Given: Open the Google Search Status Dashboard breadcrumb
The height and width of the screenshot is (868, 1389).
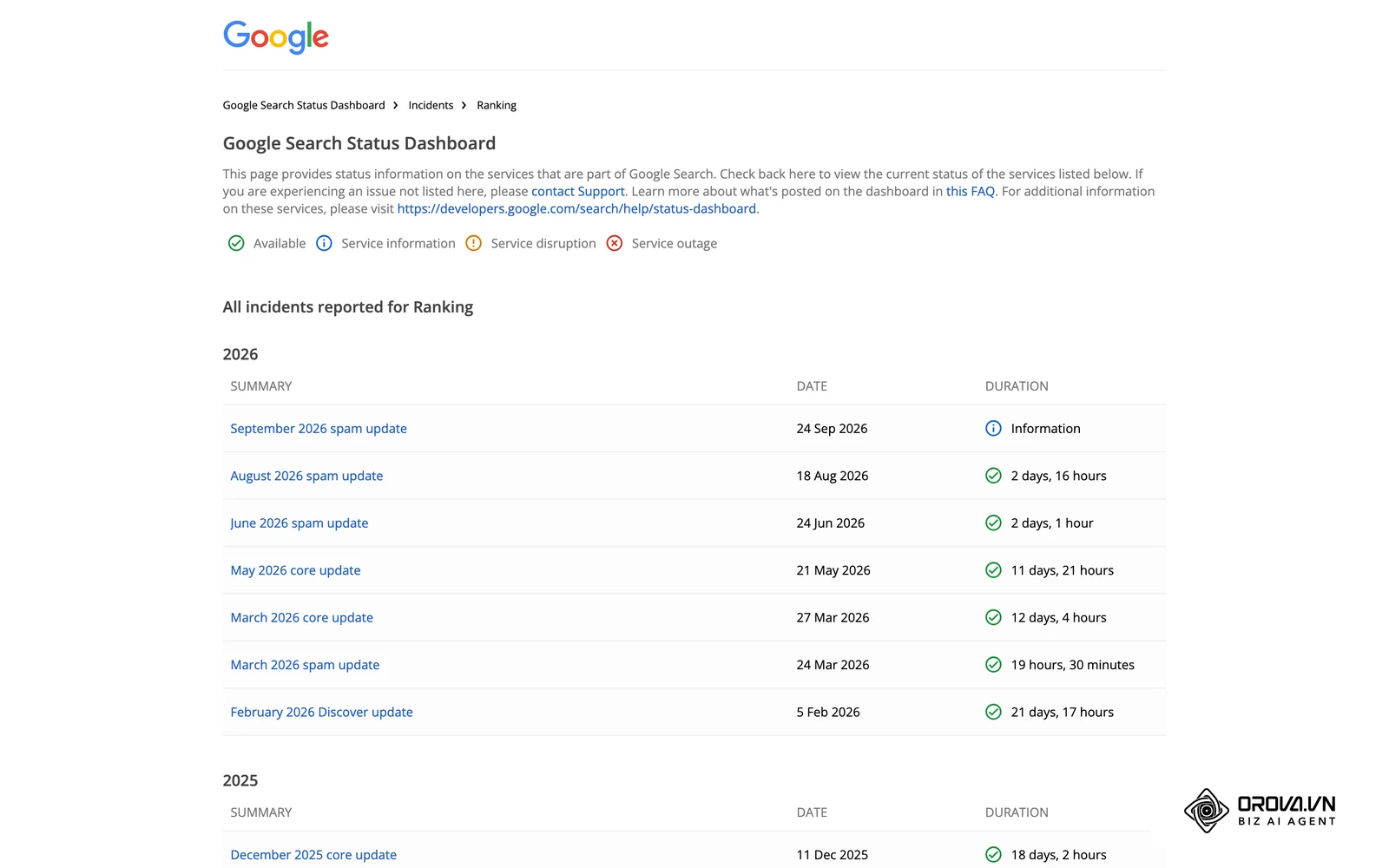Looking at the screenshot, I should coord(304,105).
